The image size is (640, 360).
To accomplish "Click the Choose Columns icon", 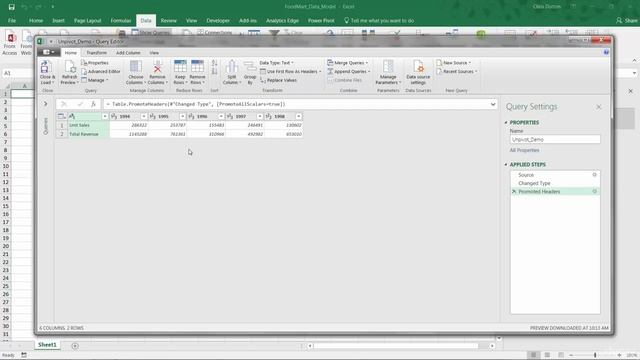I will tap(136, 67).
